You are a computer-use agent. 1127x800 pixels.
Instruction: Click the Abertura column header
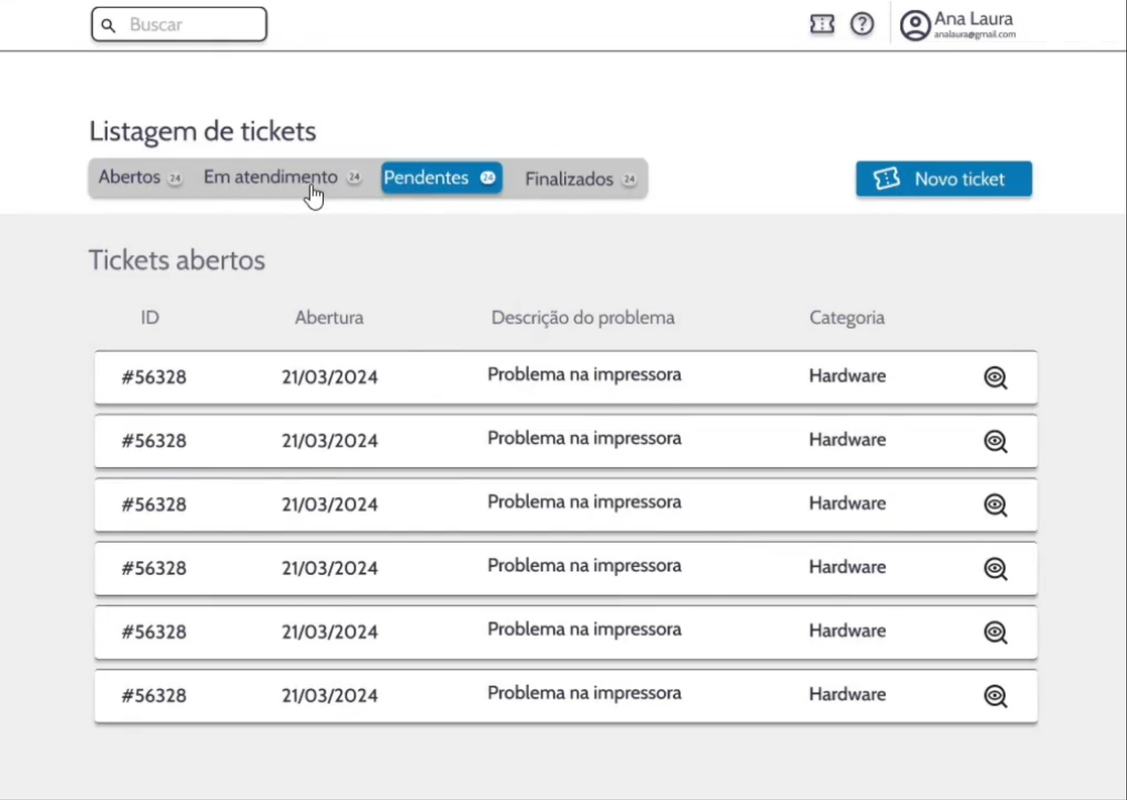point(329,318)
